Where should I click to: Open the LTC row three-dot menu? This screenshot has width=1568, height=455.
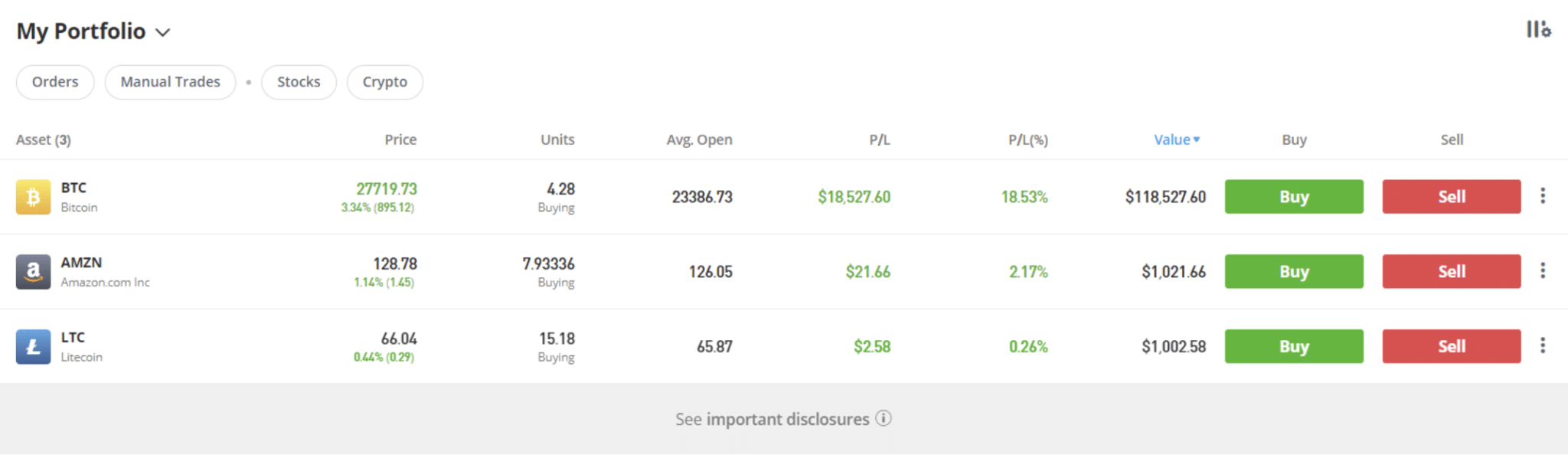tap(1543, 345)
